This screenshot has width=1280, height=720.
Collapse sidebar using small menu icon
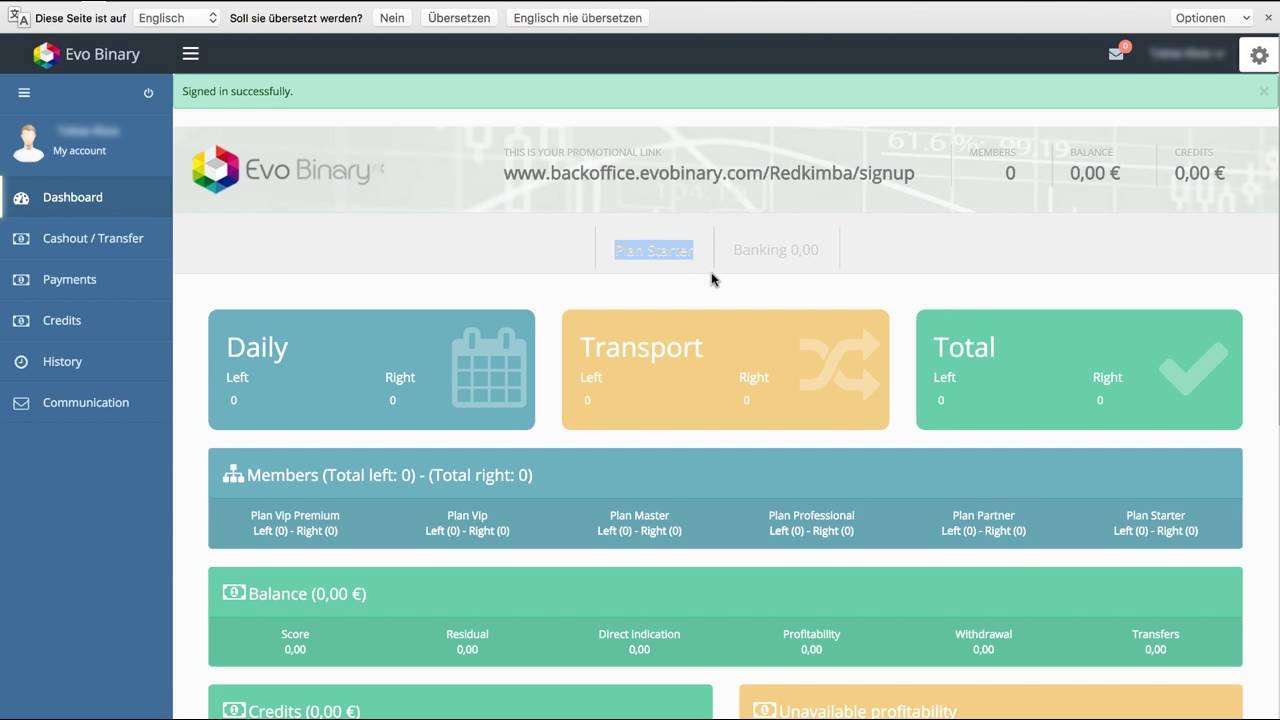[x=24, y=93]
